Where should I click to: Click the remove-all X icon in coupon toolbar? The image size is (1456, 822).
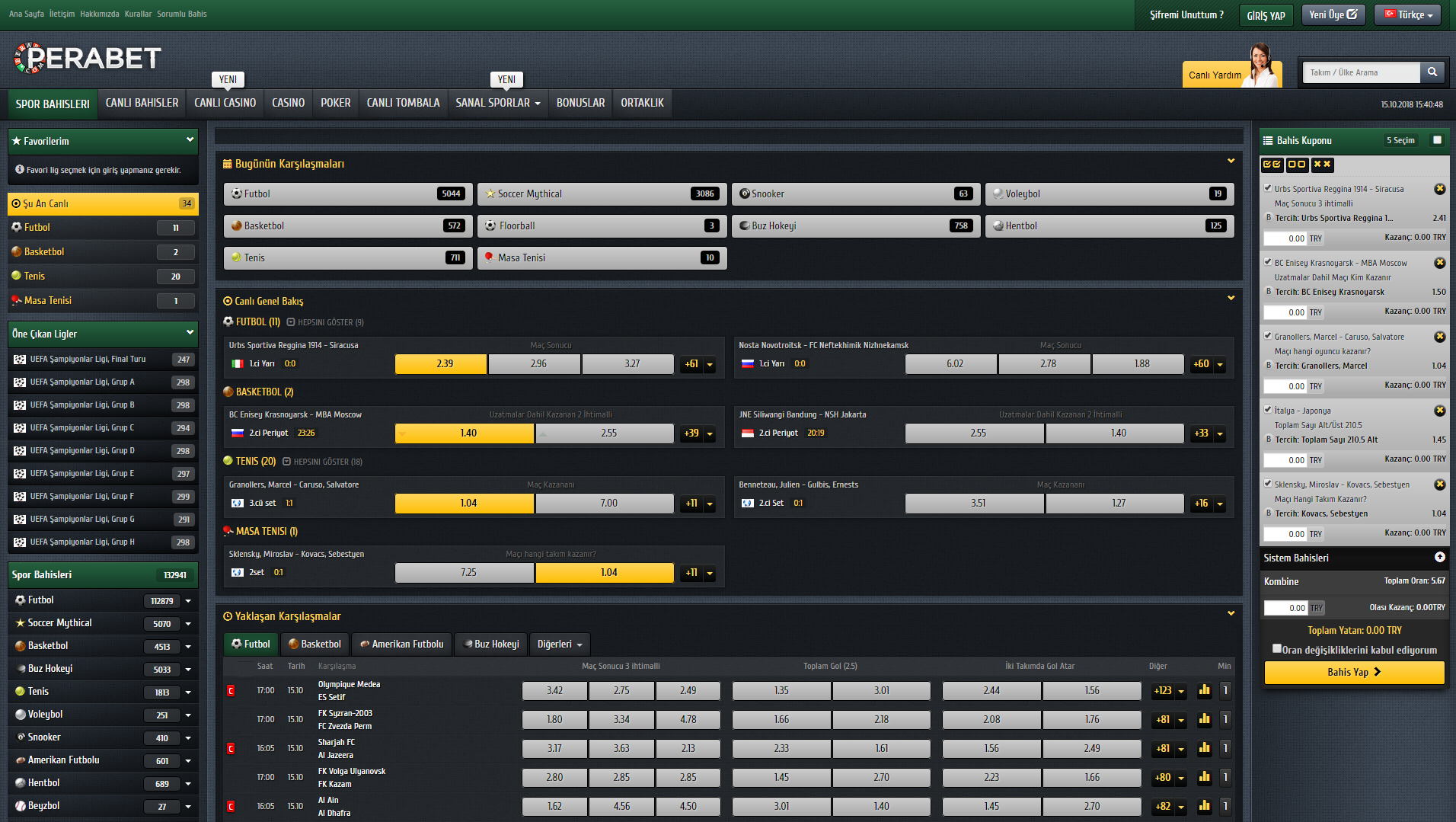(1322, 165)
